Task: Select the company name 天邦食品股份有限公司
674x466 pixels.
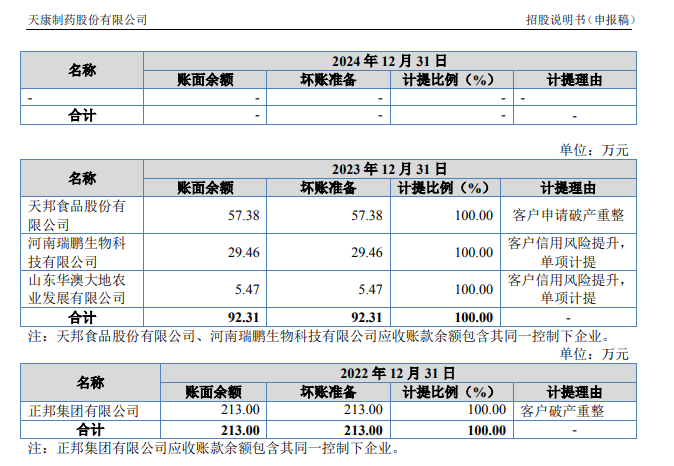Action: point(77,215)
